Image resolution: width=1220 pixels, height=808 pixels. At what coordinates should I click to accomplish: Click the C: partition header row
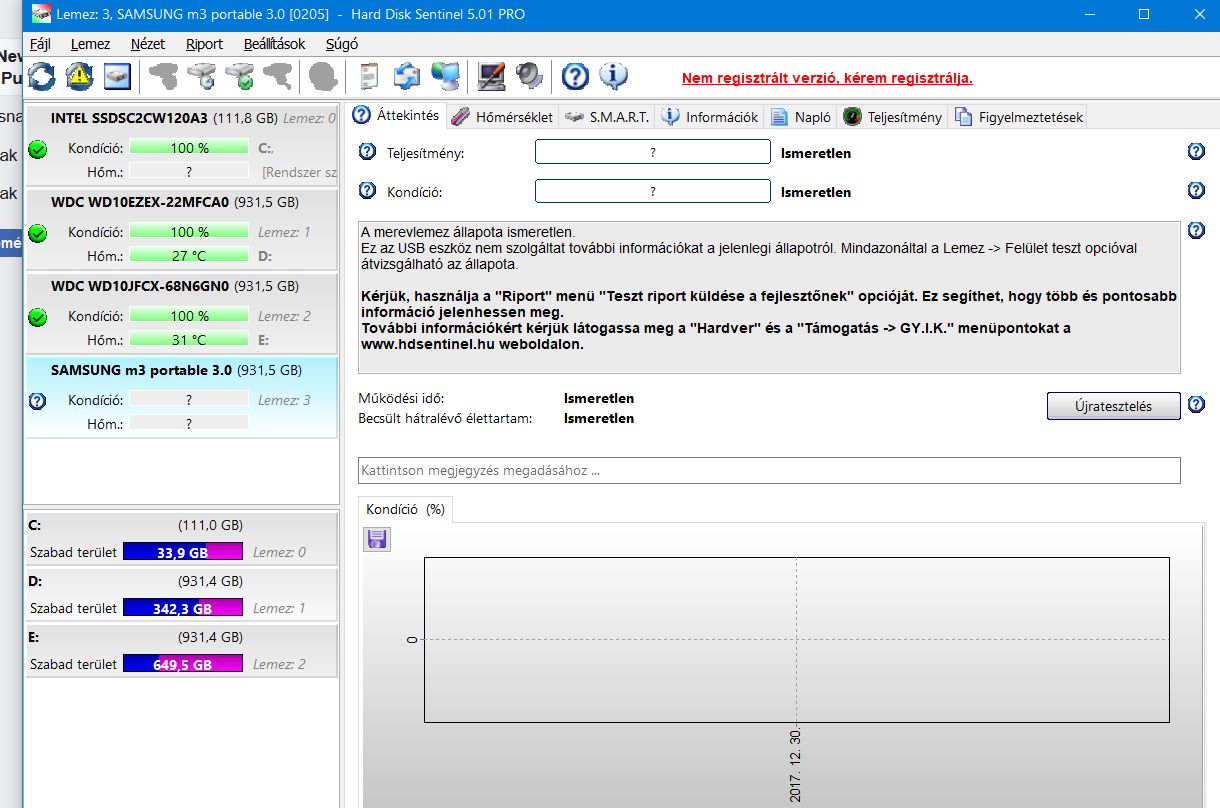[181, 525]
